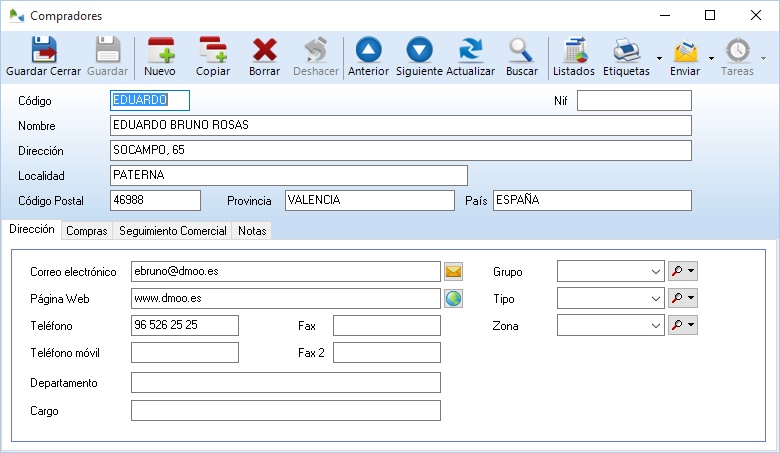Image resolution: width=780 pixels, height=453 pixels.
Task: Open the Etiquetas dropdown arrow
Action: point(659,58)
